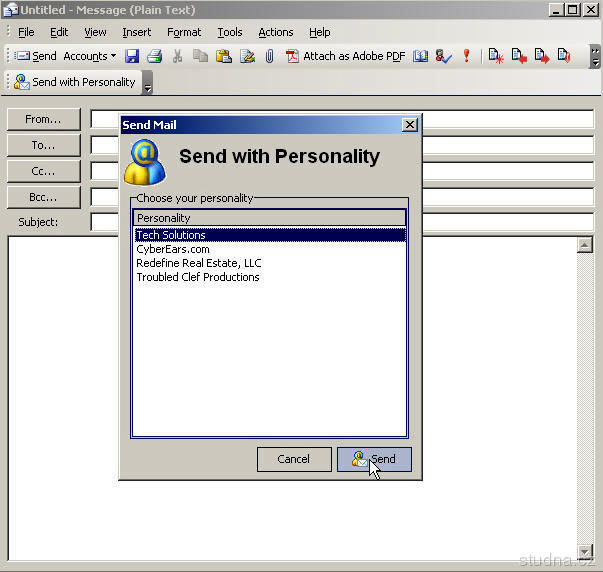Image resolution: width=603 pixels, height=572 pixels.
Task: Open the Address Book icon
Action: coord(420,56)
